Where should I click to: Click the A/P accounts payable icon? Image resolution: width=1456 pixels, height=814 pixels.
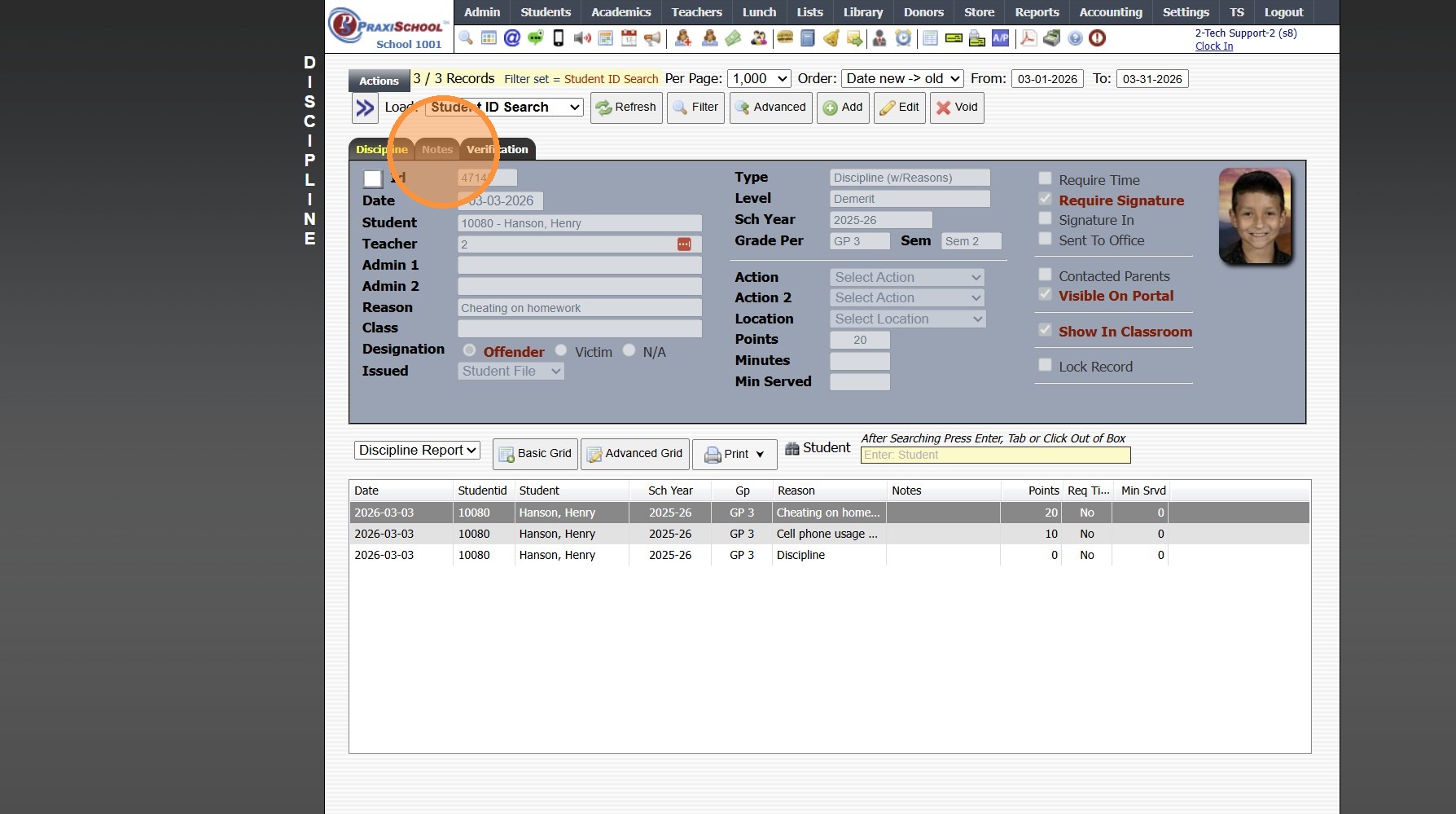pos(1000,38)
